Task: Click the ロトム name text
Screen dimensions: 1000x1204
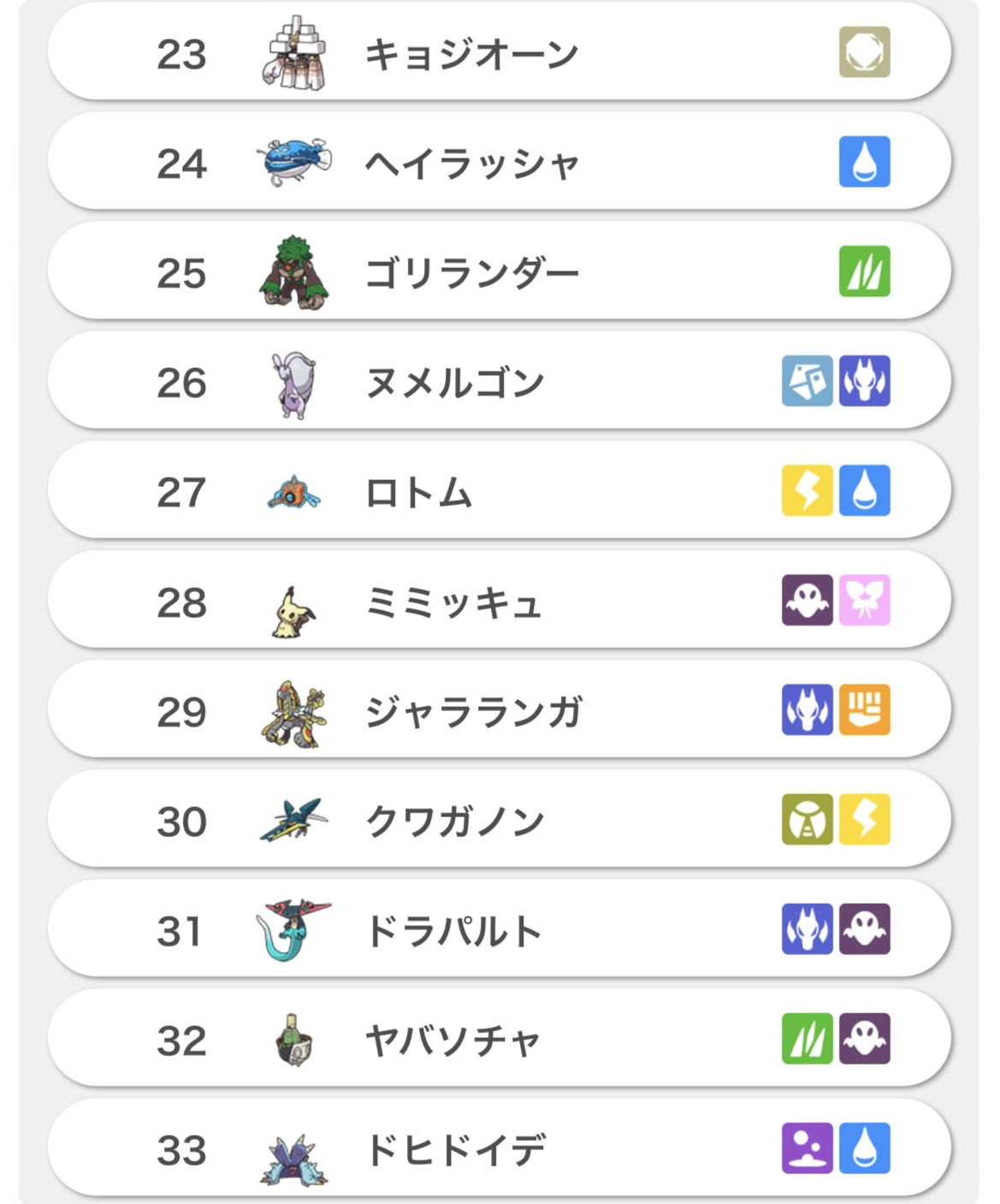Action: pos(418,493)
